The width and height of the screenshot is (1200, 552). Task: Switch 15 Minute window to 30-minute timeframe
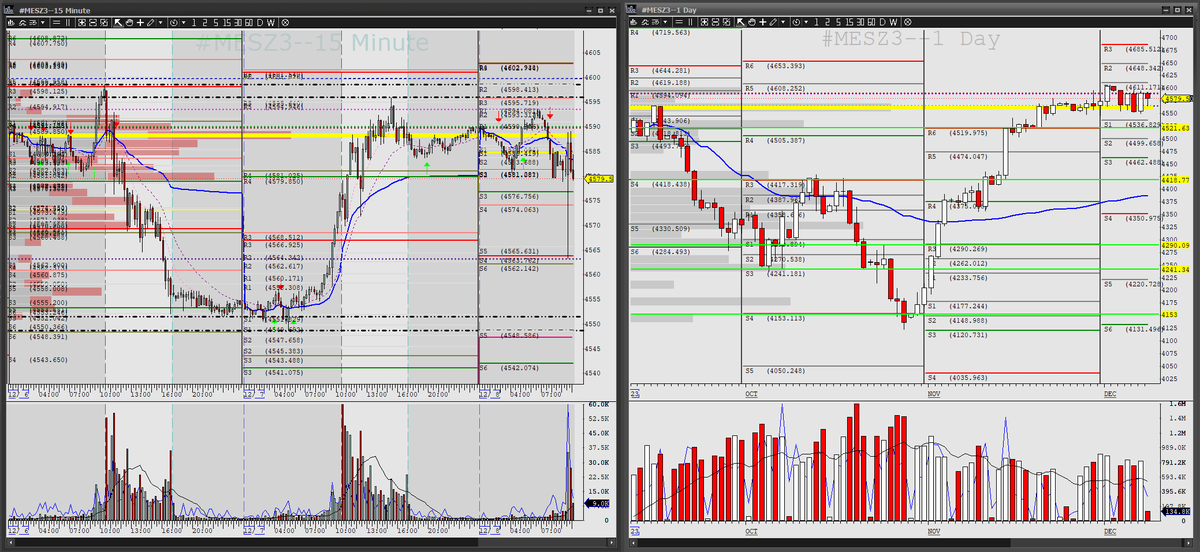(238, 22)
